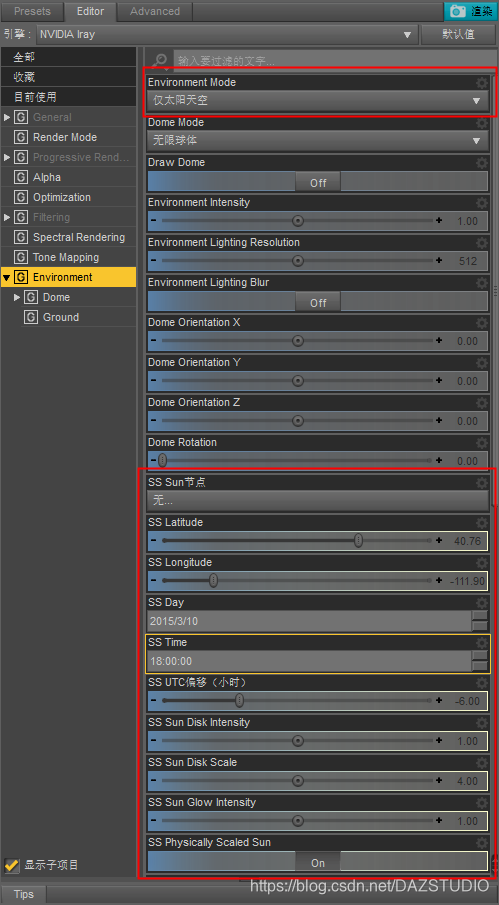
Task: Click the 默认值 Defaults button
Action: [459, 34]
